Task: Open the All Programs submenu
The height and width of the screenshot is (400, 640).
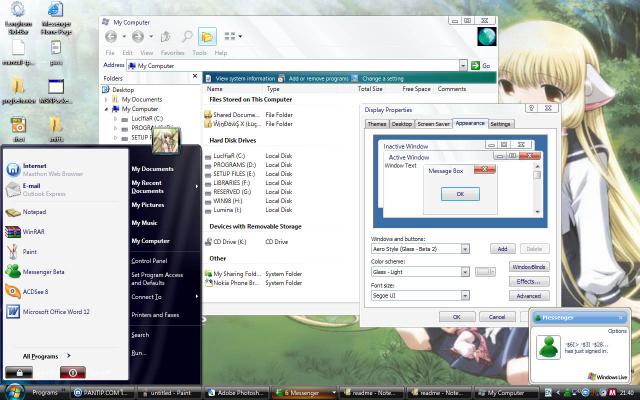Action: (x=47, y=356)
